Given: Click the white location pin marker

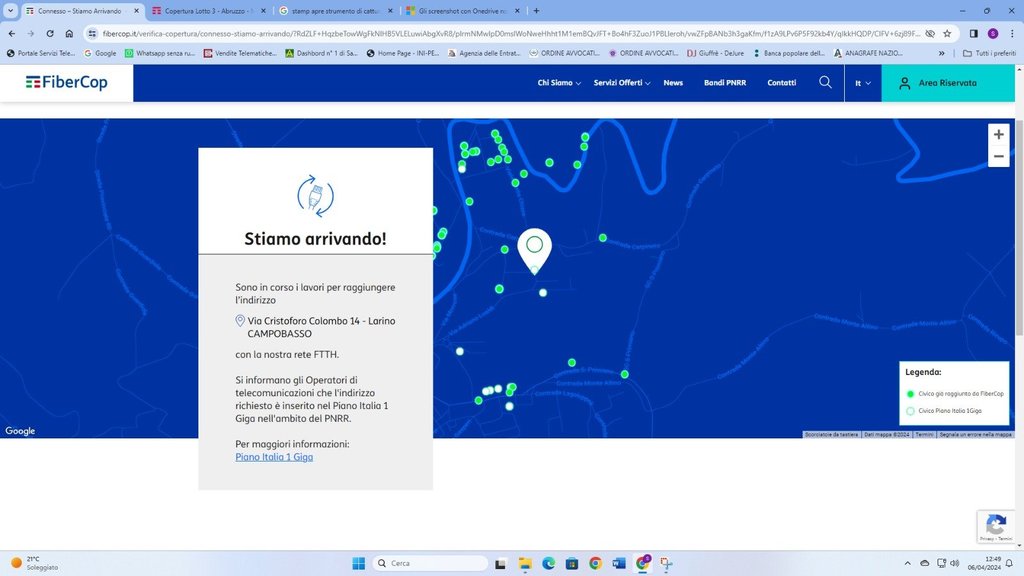Looking at the screenshot, I should pos(534,248).
